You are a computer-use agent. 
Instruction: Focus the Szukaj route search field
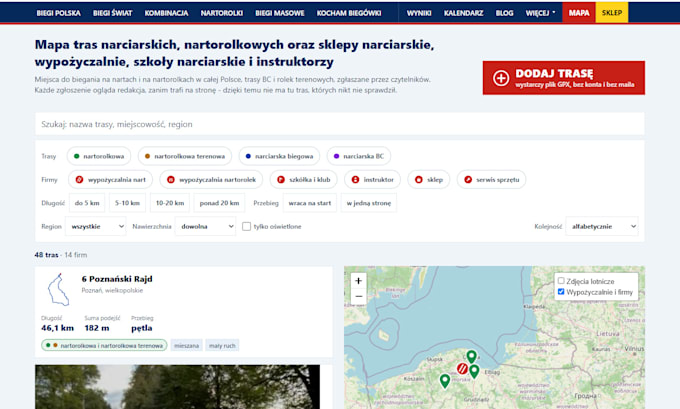click(x=340, y=124)
